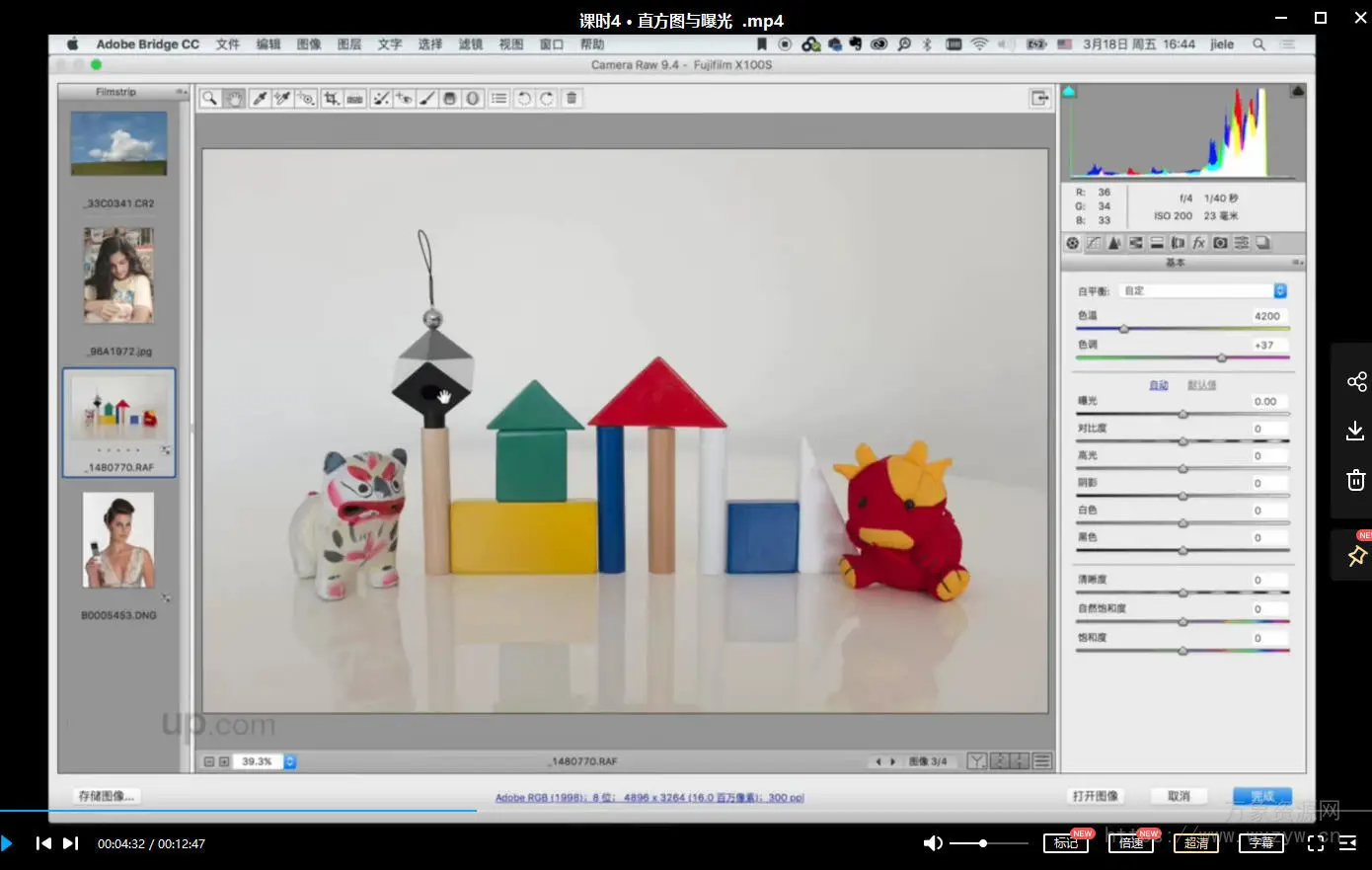Click the 曝光 (Exposure) slider handle
This screenshot has height=870, width=1372.
coord(1182,415)
